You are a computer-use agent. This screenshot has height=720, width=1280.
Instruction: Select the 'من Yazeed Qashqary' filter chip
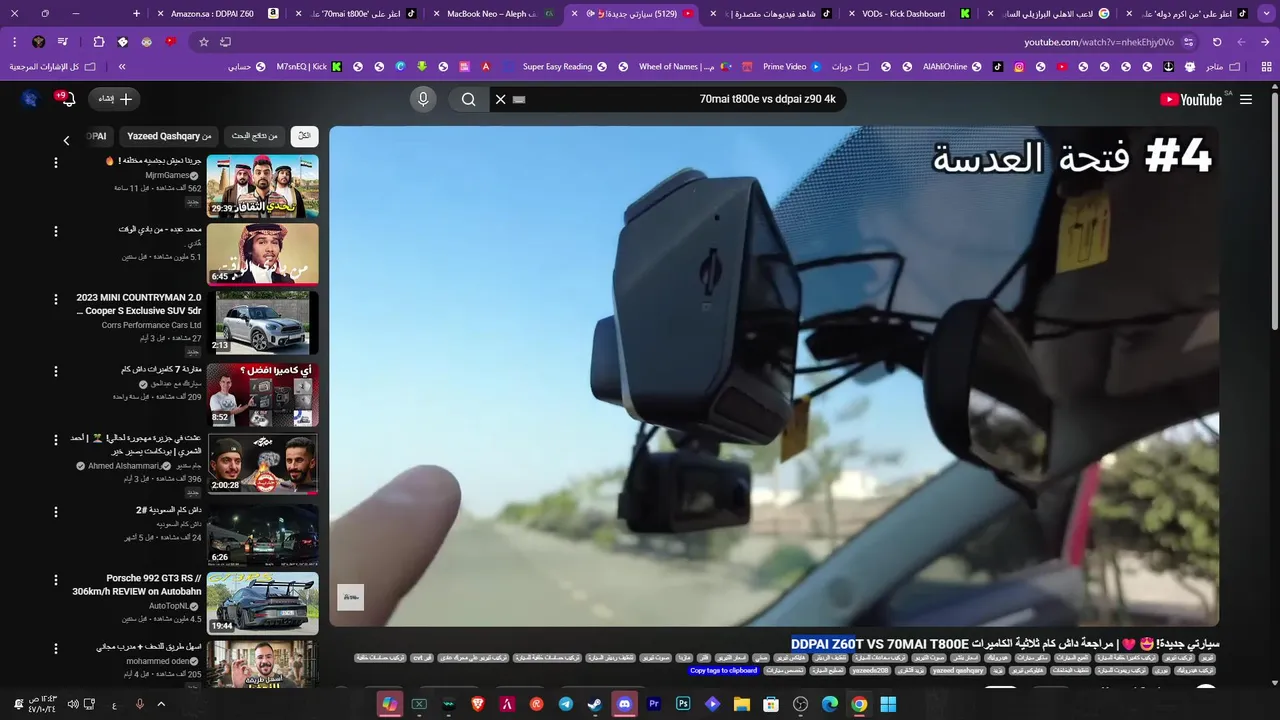point(169,136)
